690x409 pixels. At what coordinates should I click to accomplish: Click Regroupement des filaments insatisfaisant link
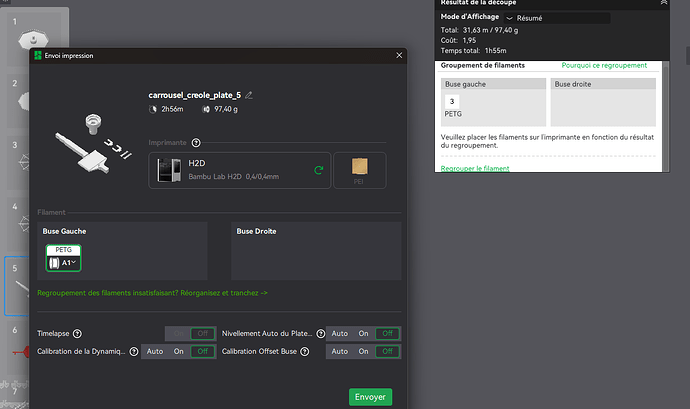pyautogui.click(x=152, y=293)
